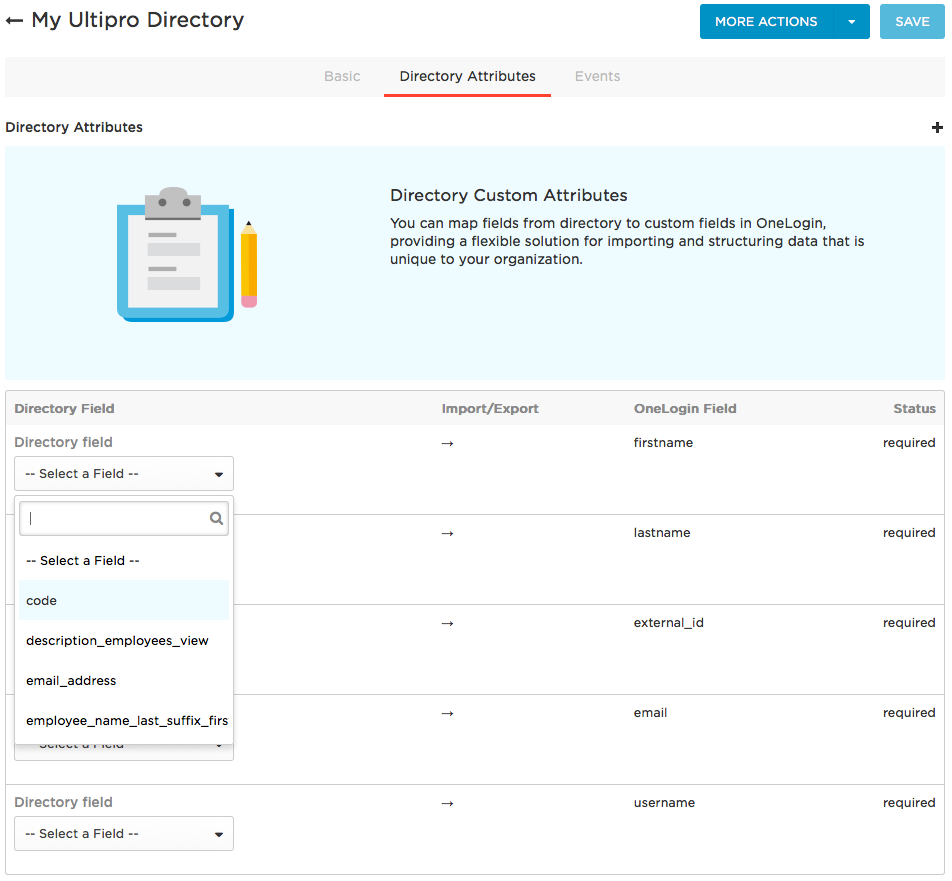Open the firstname Select a Field dropdown

[x=124, y=474]
